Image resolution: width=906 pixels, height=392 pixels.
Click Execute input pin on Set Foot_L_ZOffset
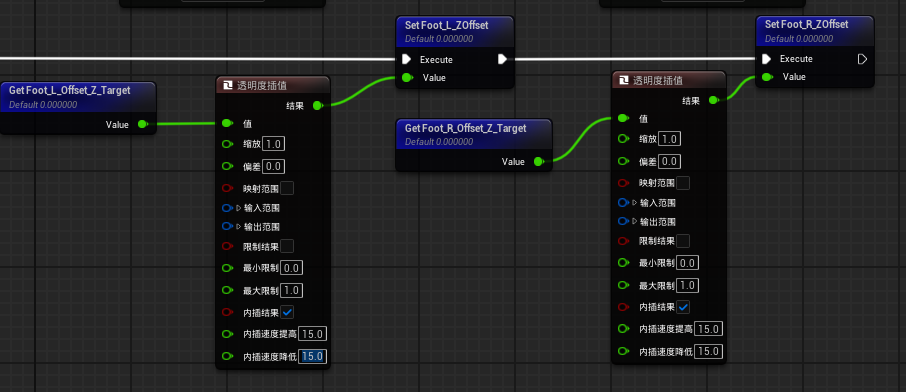406,59
